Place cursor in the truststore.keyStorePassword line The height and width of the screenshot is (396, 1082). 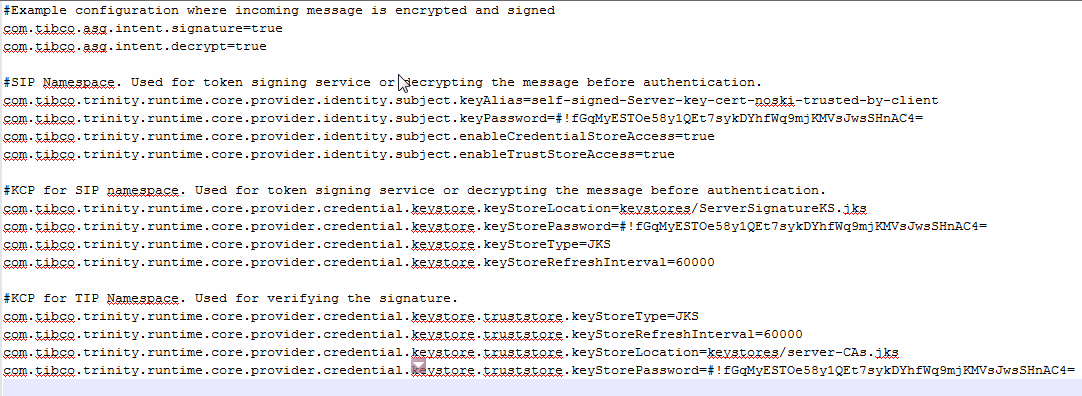[539, 370]
